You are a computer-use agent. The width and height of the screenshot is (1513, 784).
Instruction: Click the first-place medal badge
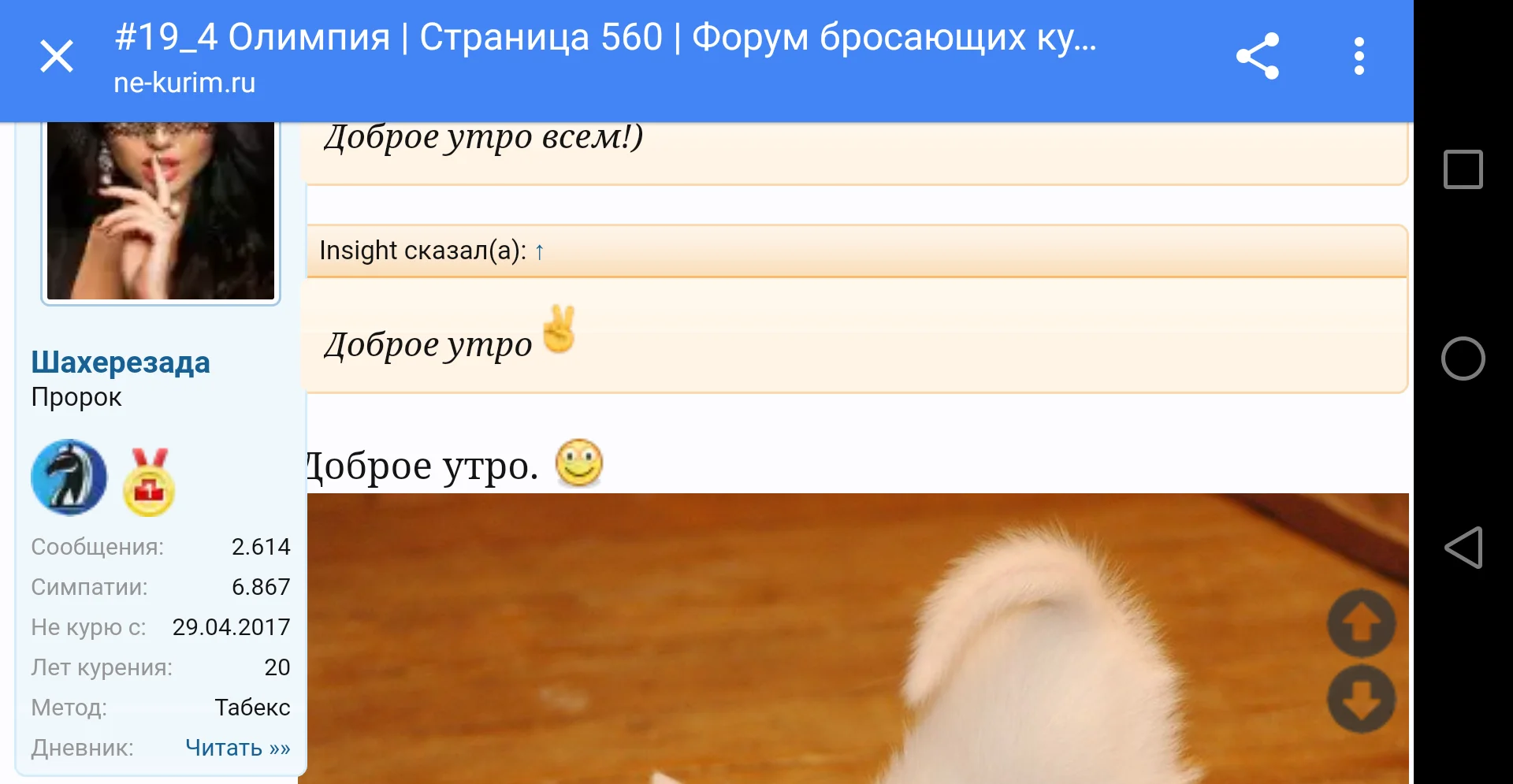point(149,481)
